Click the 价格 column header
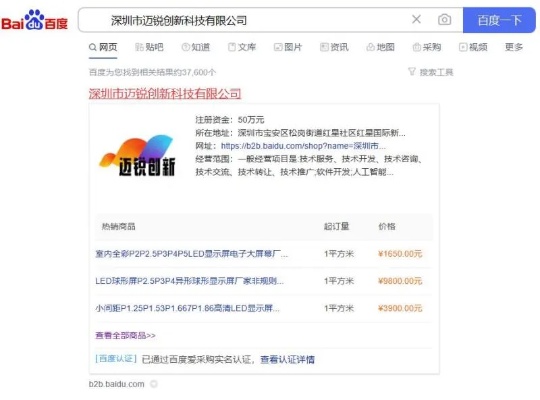Image resolution: width=540 pixels, height=400 pixels. tap(387, 226)
